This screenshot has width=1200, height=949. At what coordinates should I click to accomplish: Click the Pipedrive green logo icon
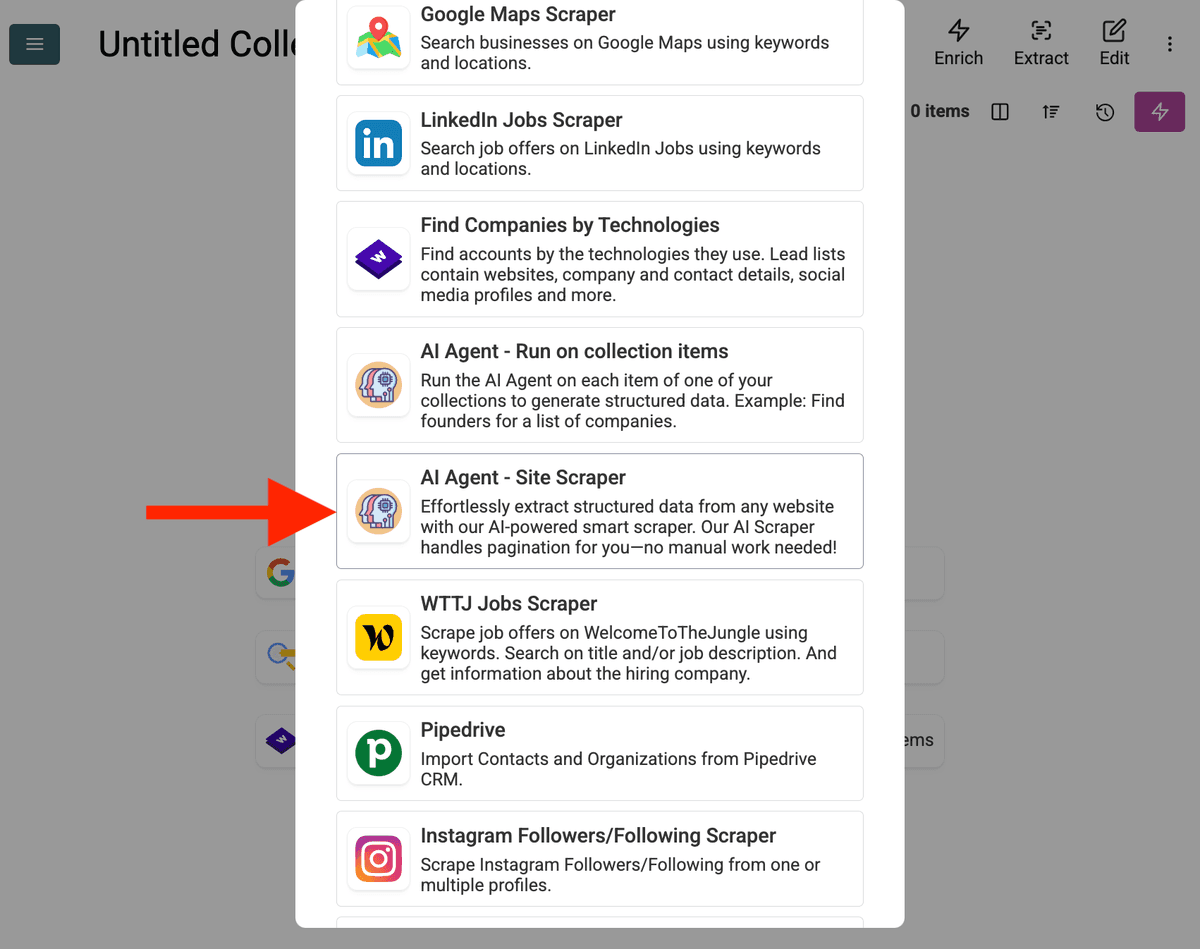[379, 753]
